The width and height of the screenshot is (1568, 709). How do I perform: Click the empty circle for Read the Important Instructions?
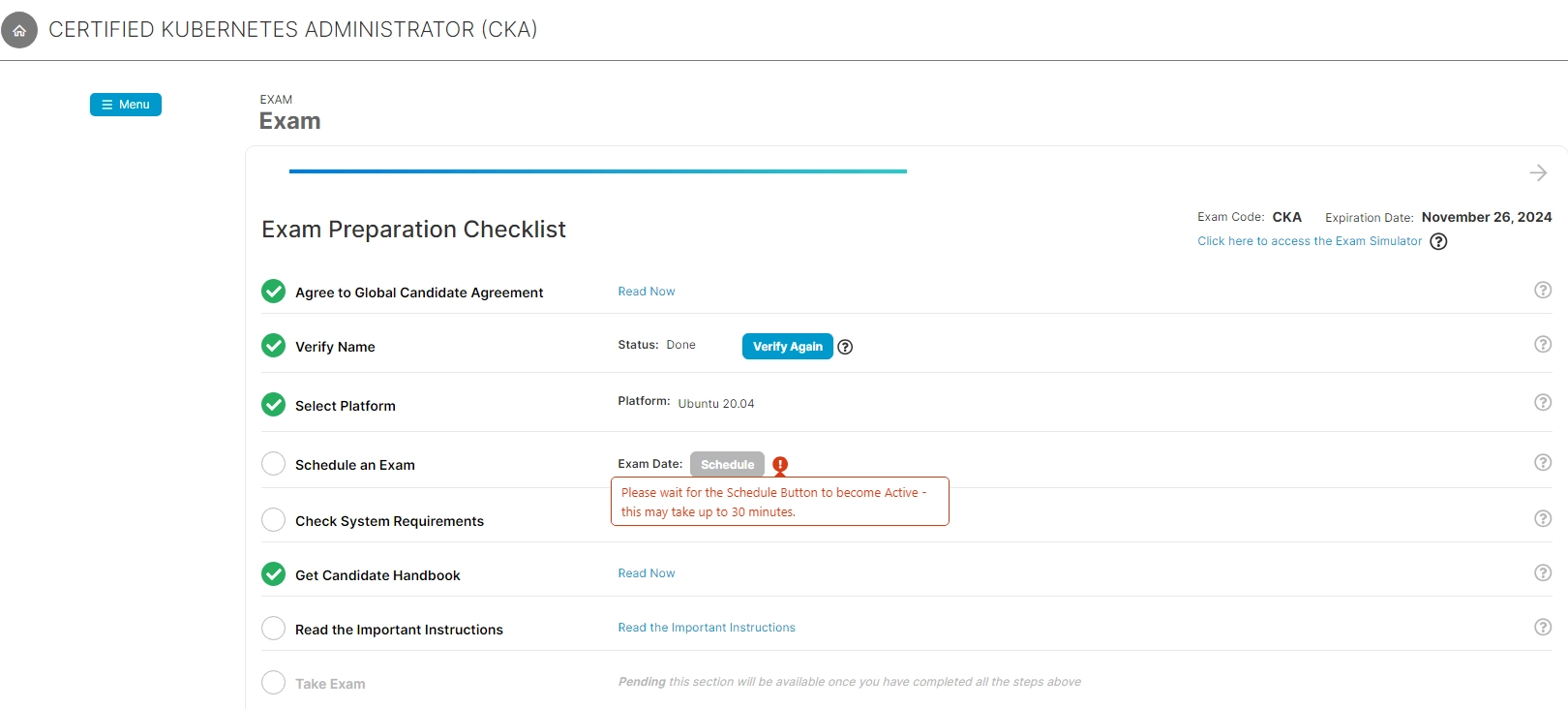274,629
